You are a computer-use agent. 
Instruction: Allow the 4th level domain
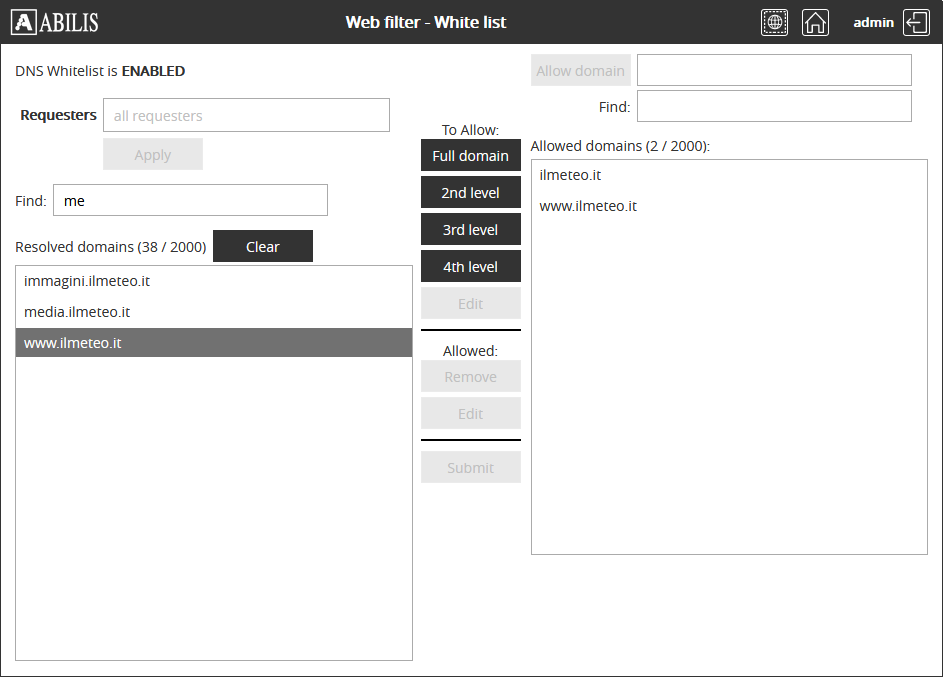[470, 267]
